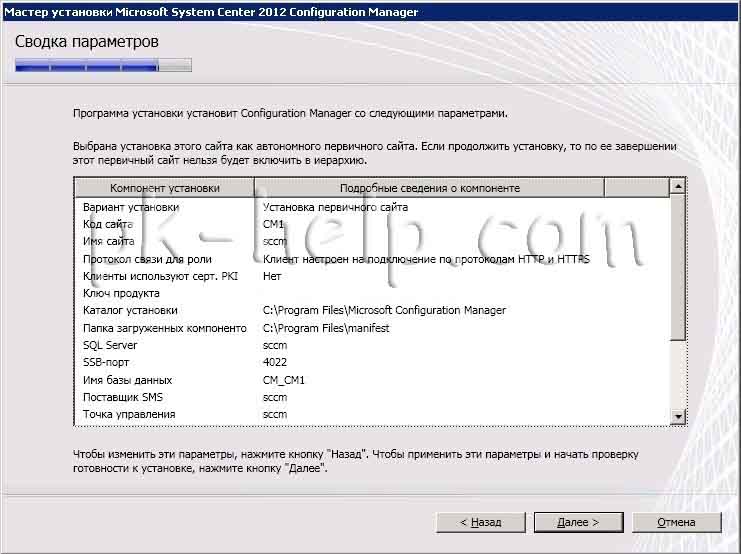The image size is (741, 554).
Task: Select the "Папка загруженных компоненто" row
Action: [372, 328]
